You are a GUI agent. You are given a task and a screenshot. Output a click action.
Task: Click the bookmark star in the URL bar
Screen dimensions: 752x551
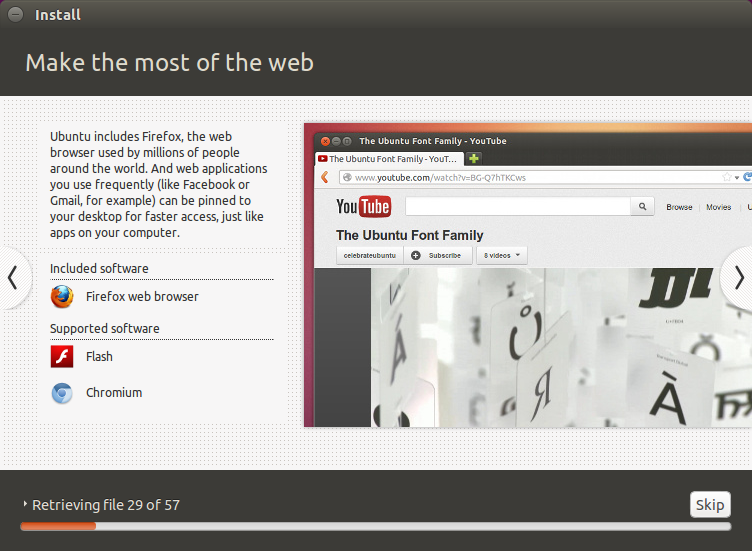tap(727, 177)
